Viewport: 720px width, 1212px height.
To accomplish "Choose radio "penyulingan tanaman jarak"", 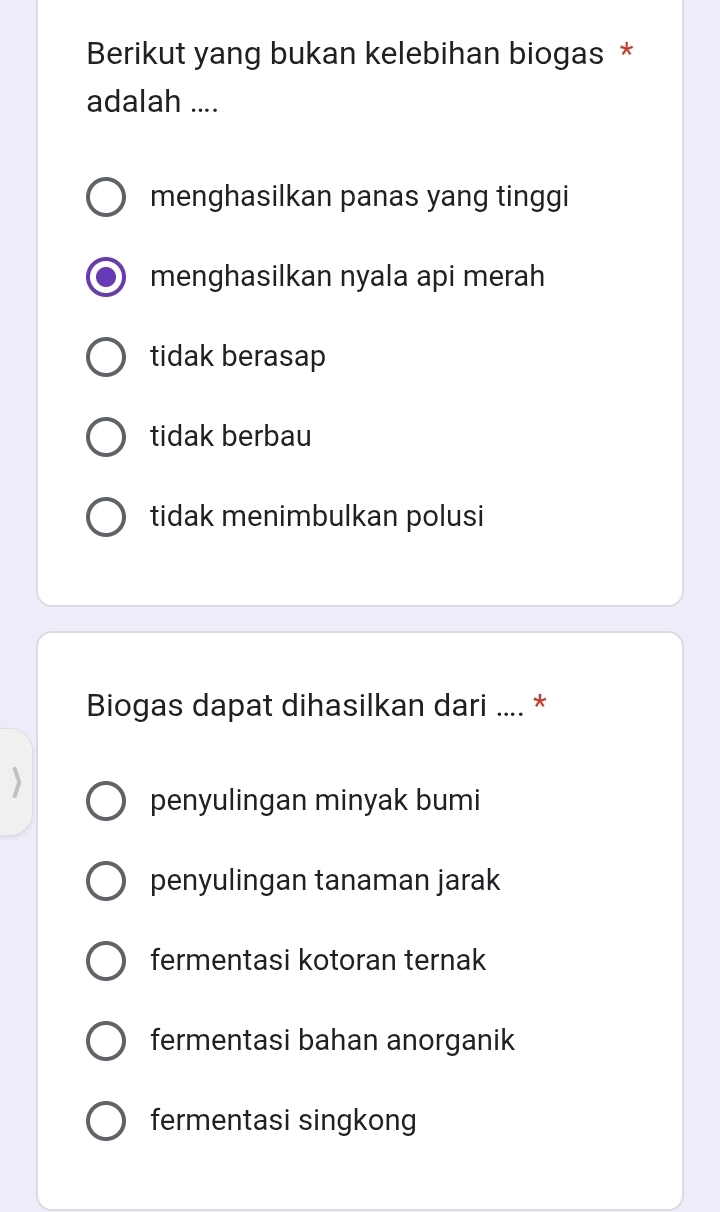I will (x=106, y=882).
